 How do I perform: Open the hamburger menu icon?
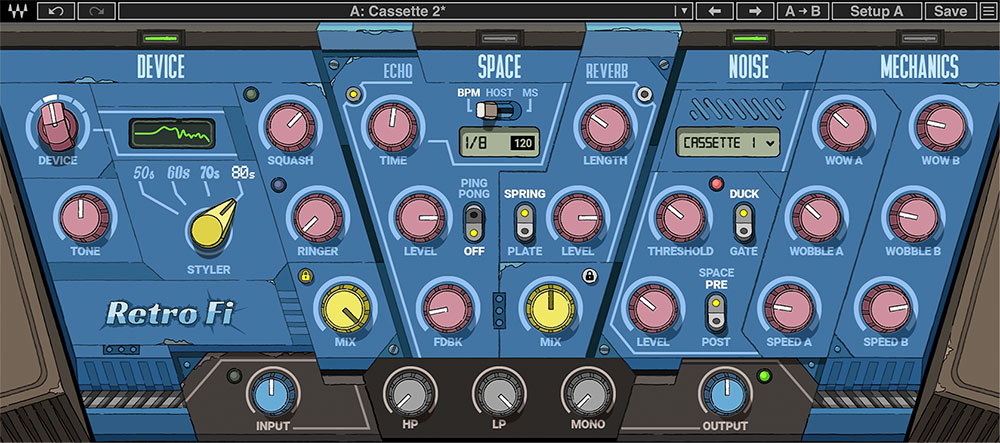987,11
